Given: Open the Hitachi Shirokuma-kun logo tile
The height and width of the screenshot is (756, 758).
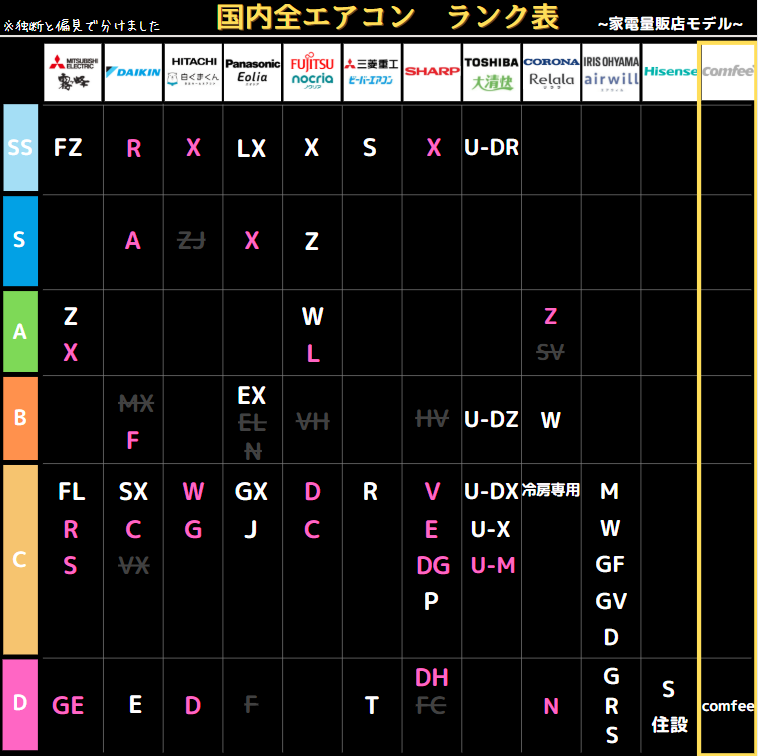Looking at the screenshot, I should [x=193, y=73].
